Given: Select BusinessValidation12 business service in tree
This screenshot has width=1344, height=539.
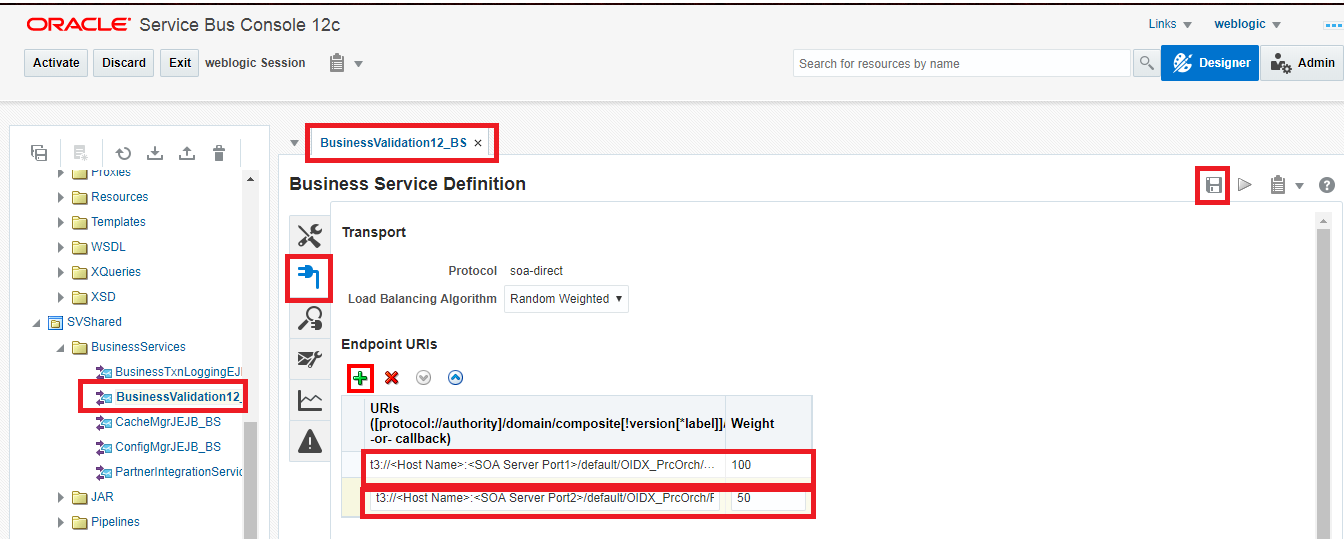Looking at the screenshot, I should click(x=178, y=397).
